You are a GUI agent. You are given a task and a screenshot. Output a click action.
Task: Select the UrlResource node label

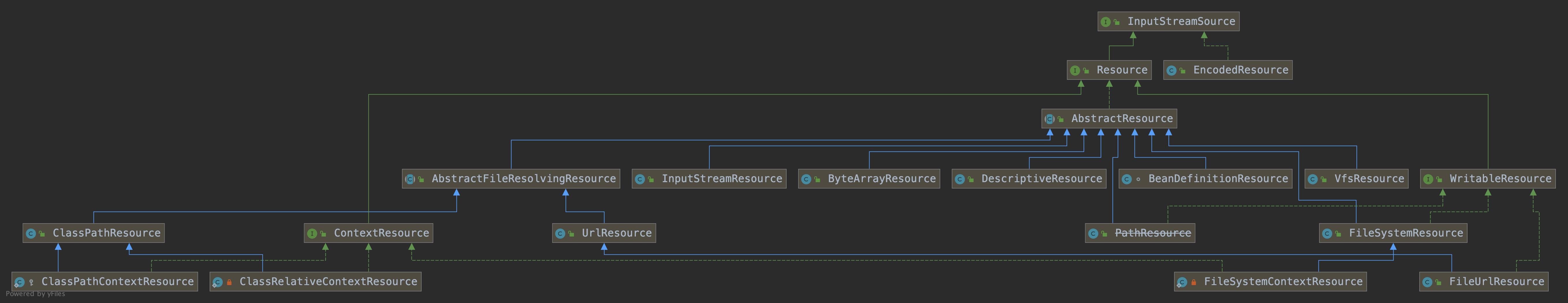coord(617,233)
